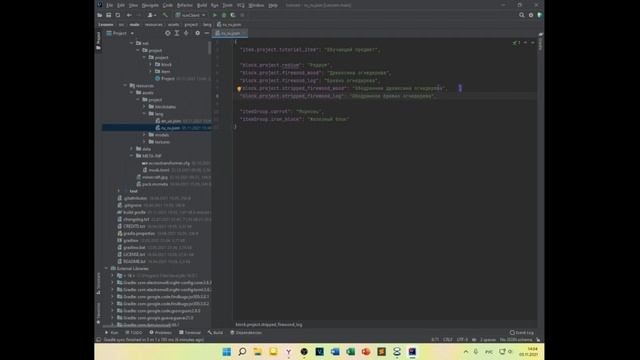The image size is (640, 360).
Task: Open the Dependencies tool window button
Action: 246,333
